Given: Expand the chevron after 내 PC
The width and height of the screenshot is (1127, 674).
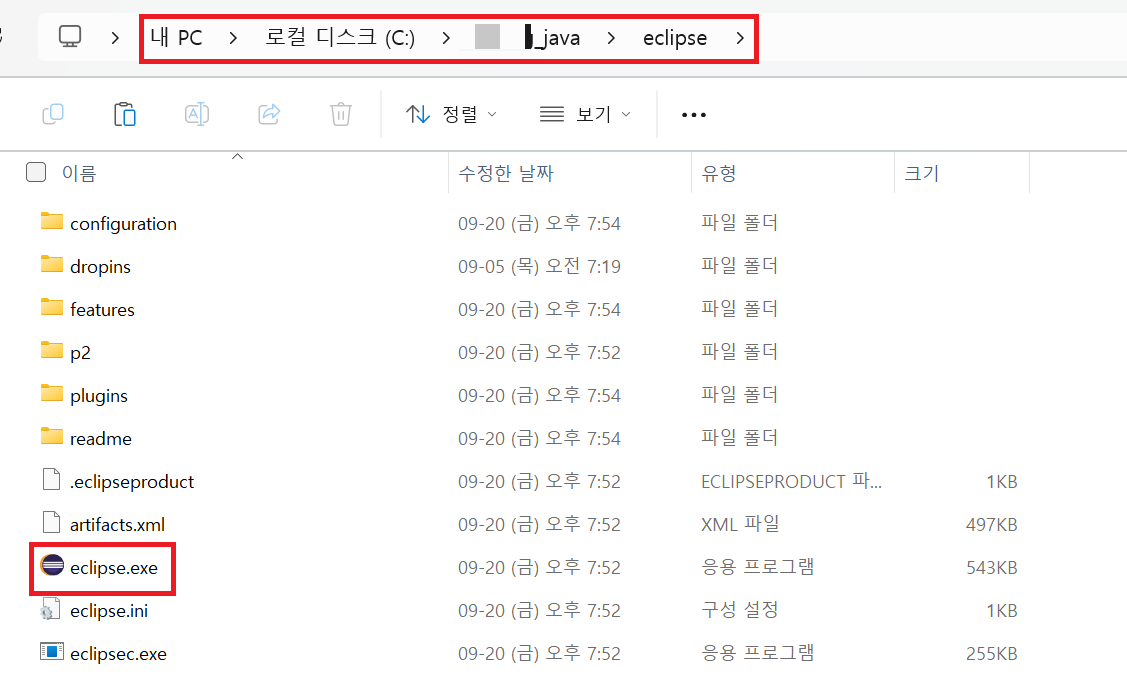Looking at the screenshot, I should click(233, 37).
